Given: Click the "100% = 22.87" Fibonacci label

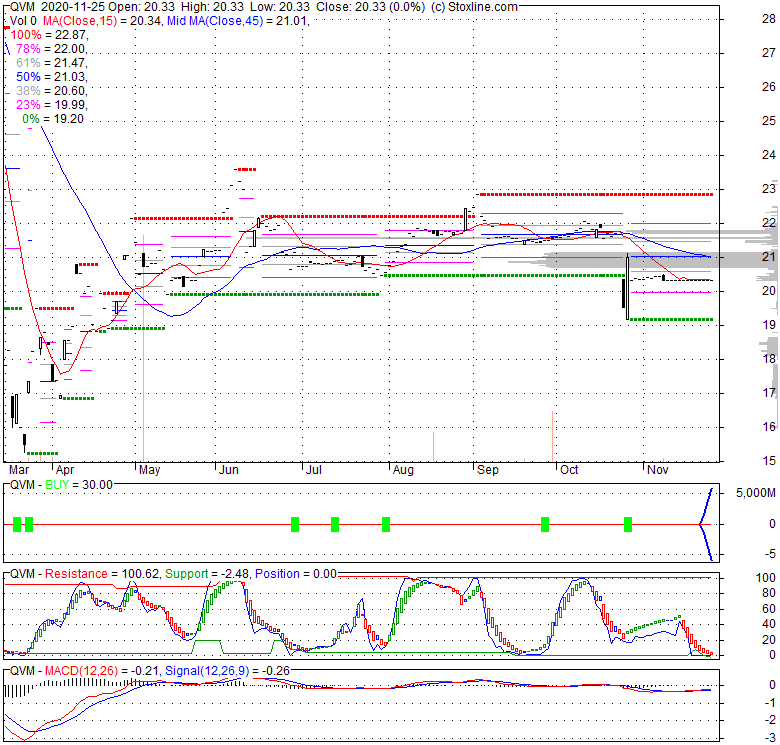Looking at the screenshot, I should (x=49, y=35).
